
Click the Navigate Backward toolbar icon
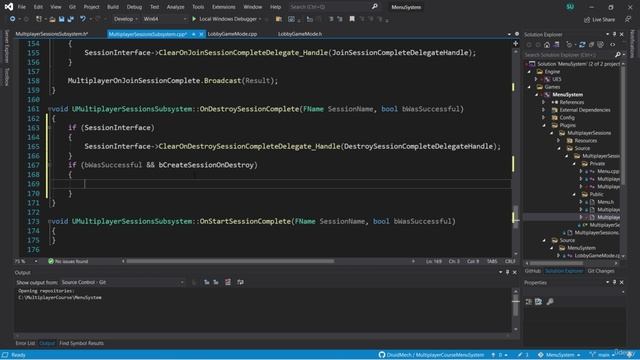[12, 19]
